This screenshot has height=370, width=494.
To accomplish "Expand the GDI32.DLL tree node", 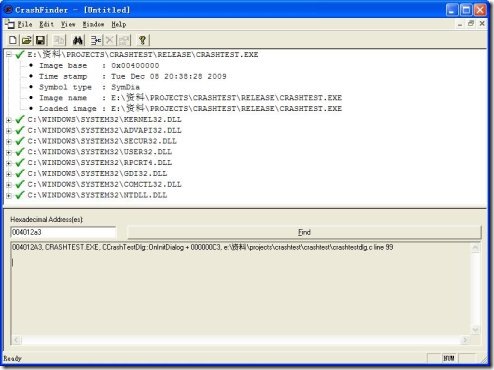I will click(9, 174).
